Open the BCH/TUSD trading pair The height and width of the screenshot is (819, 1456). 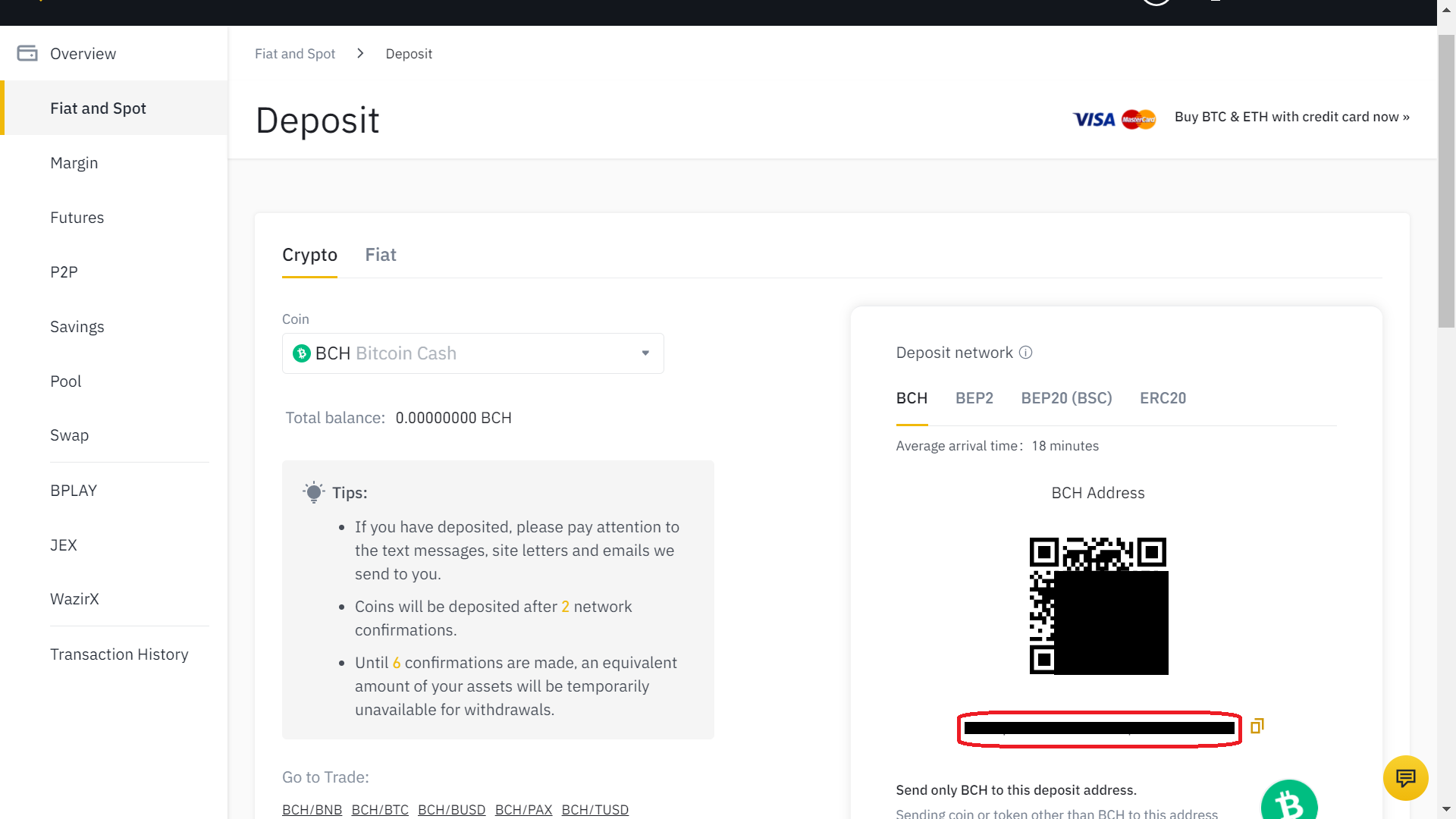(595, 809)
